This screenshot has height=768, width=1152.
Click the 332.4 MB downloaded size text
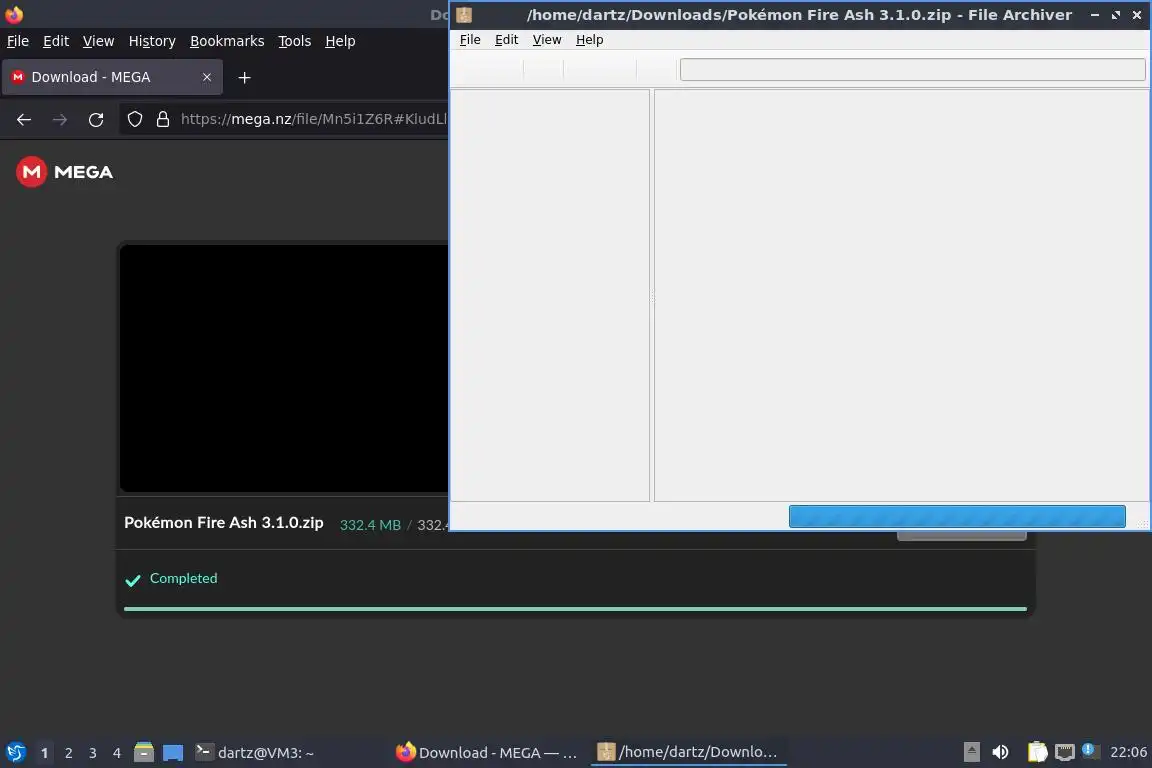(x=370, y=525)
